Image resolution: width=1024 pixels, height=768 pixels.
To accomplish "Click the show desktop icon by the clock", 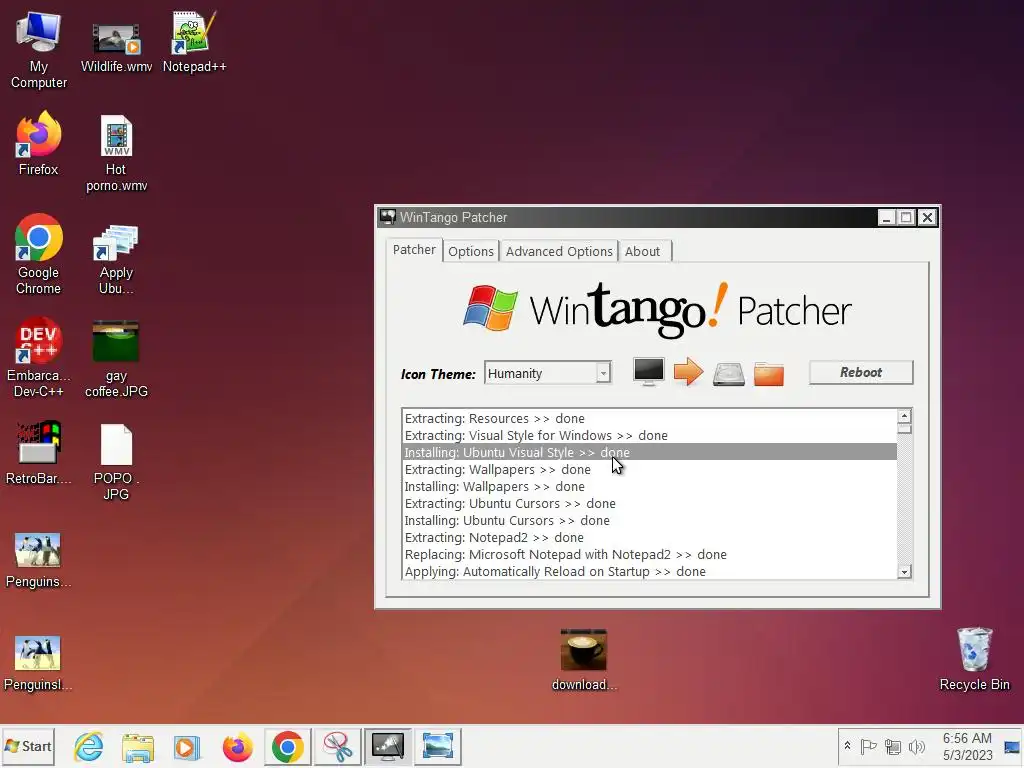I will (x=1012, y=746).
